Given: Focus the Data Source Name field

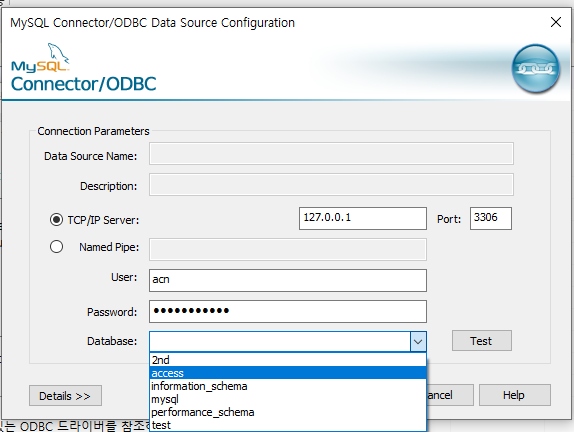Looking at the screenshot, I should click(x=331, y=154).
